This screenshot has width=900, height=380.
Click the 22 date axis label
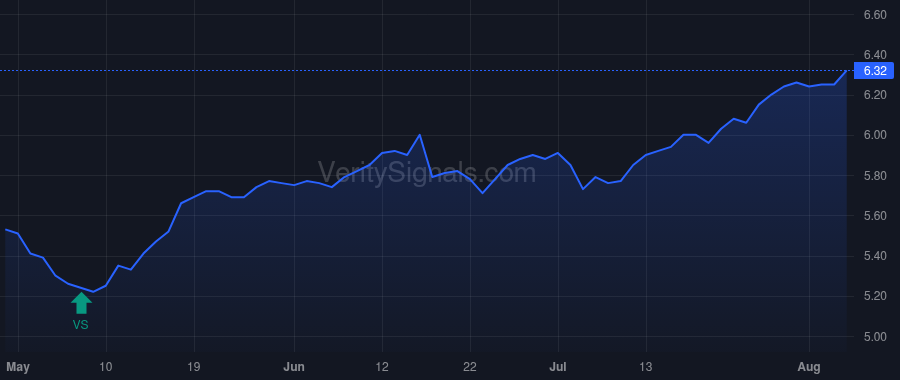(470, 367)
